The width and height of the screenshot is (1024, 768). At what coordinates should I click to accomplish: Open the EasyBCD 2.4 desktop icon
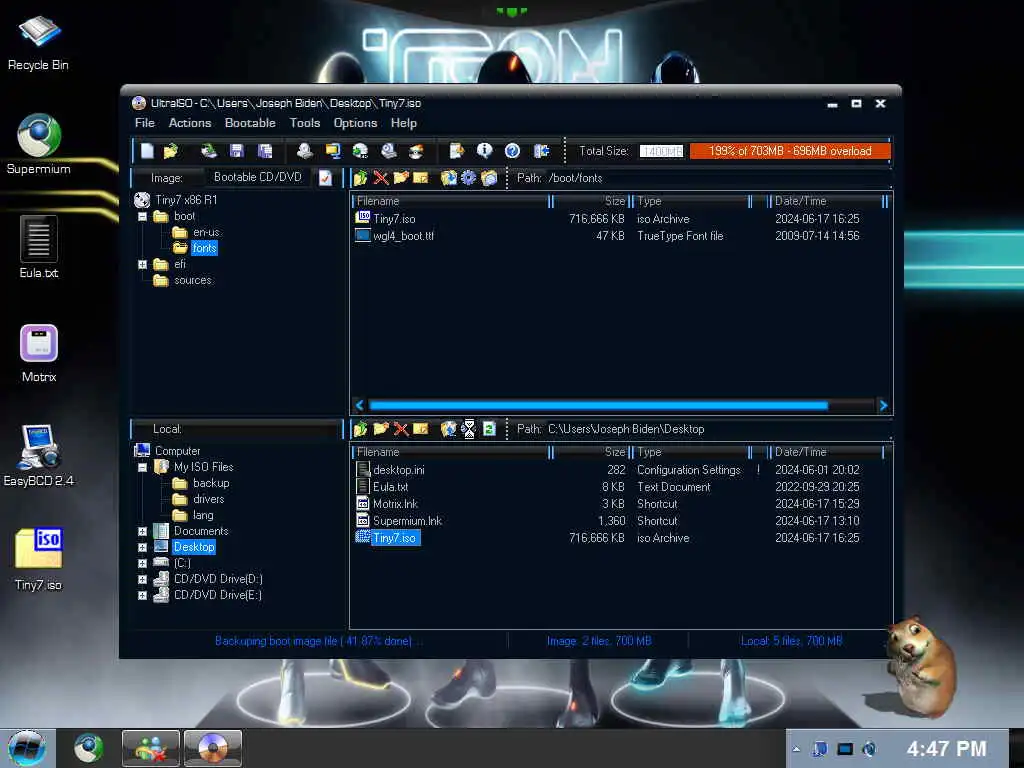click(39, 456)
